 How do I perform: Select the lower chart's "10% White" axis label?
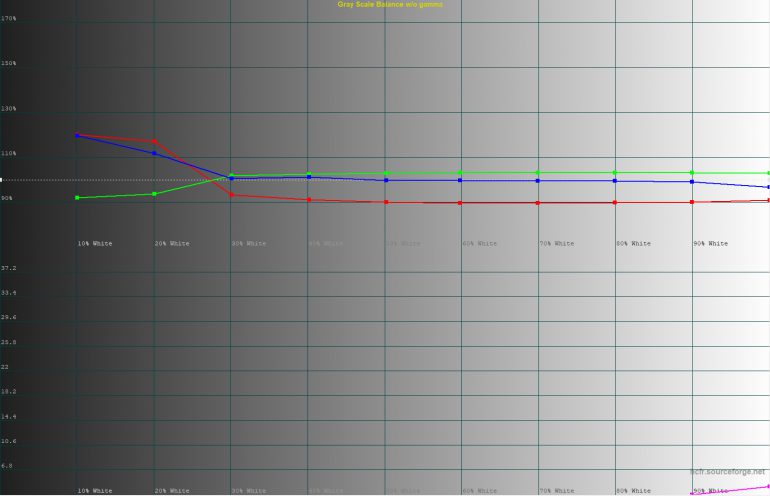(x=95, y=491)
